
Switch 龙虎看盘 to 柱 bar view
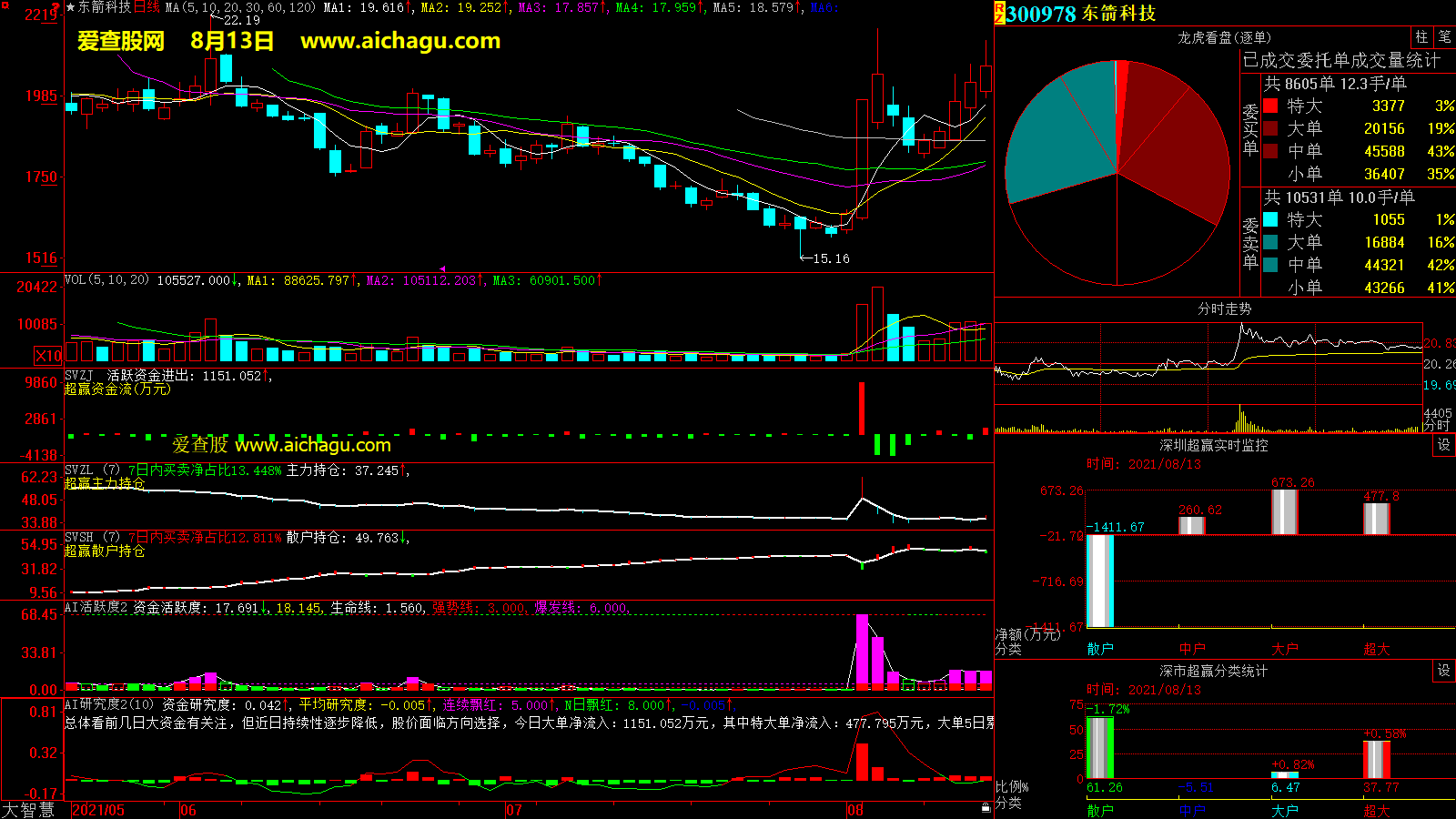pos(1421,37)
